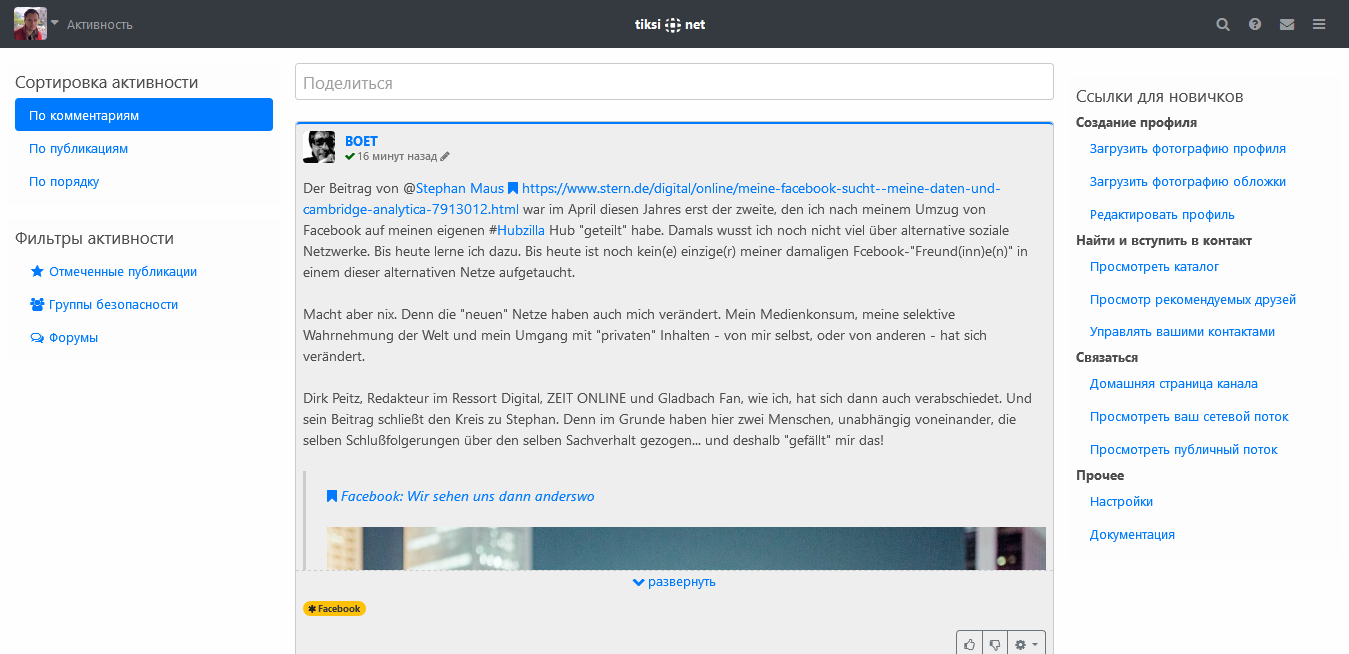Viewport: 1349px width, 654px height.
Task: Click the tiksi net site logo
Action: pyautogui.click(x=671, y=24)
